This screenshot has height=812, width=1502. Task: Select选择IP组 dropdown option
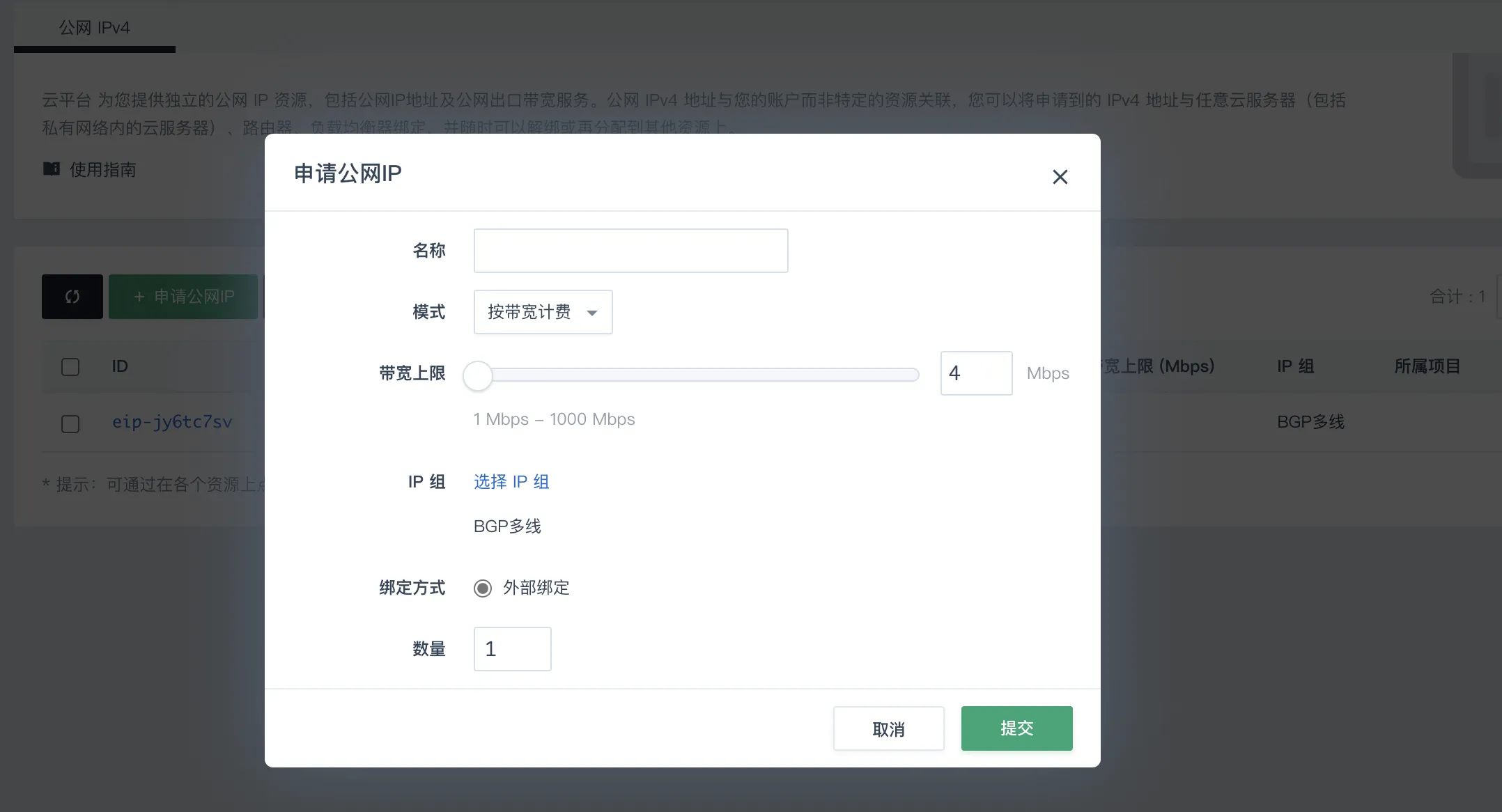coord(511,481)
